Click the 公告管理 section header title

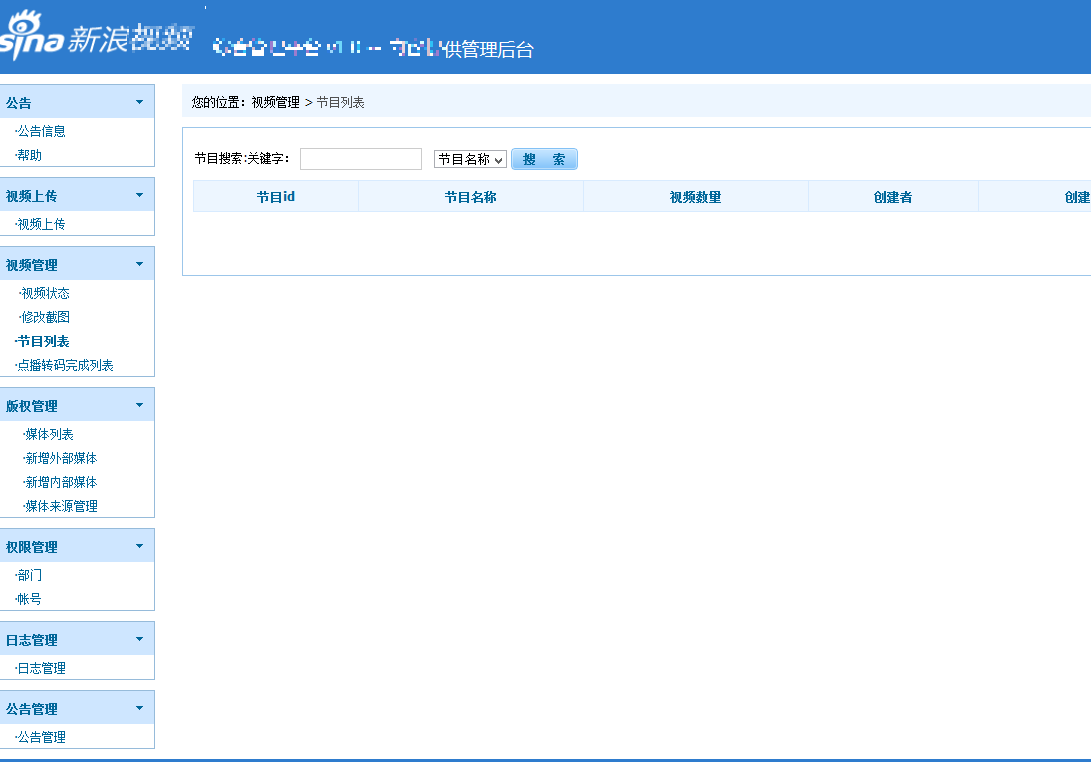[31, 709]
